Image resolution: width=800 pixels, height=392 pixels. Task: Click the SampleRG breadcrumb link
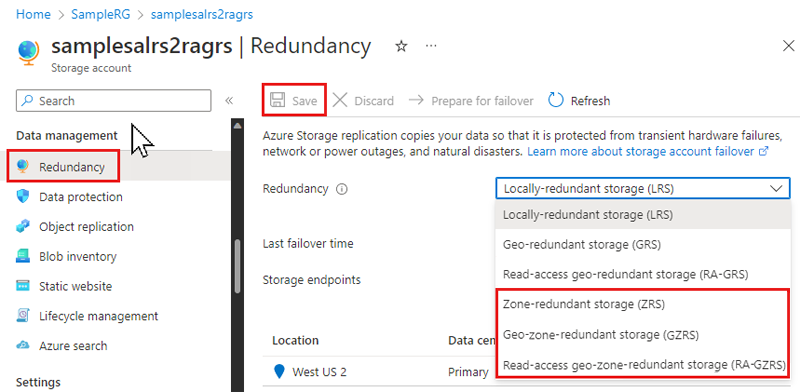[101, 14]
